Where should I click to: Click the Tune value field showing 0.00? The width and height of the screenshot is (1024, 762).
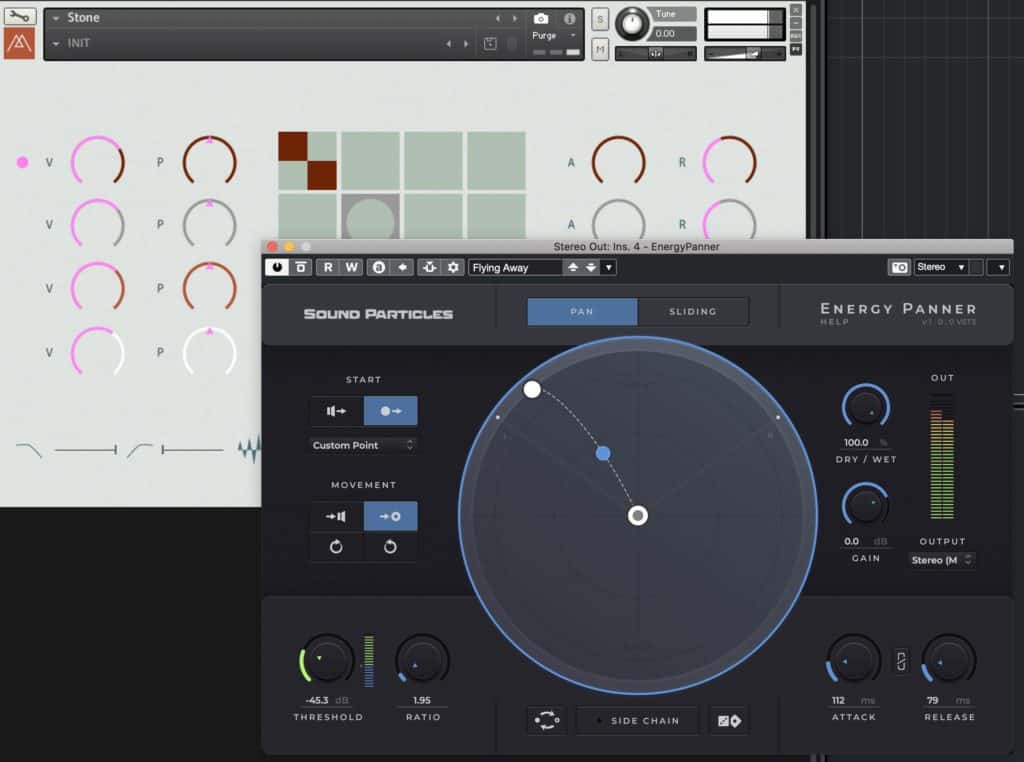pyautogui.click(x=674, y=33)
